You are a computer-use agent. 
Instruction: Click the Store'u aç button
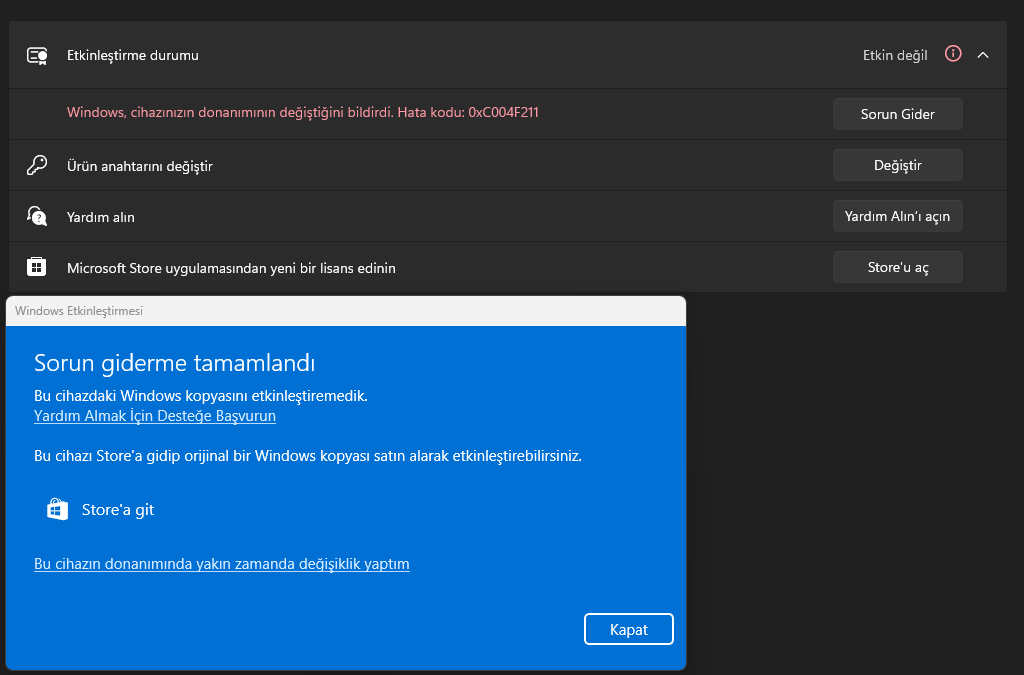point(897,267)
